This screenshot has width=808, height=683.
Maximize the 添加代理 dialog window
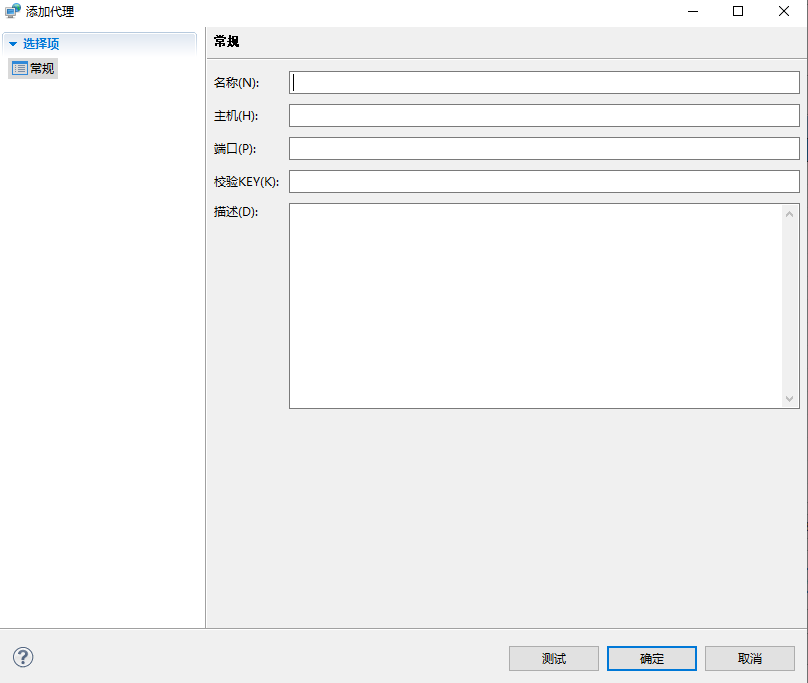[x=738, y=12]
